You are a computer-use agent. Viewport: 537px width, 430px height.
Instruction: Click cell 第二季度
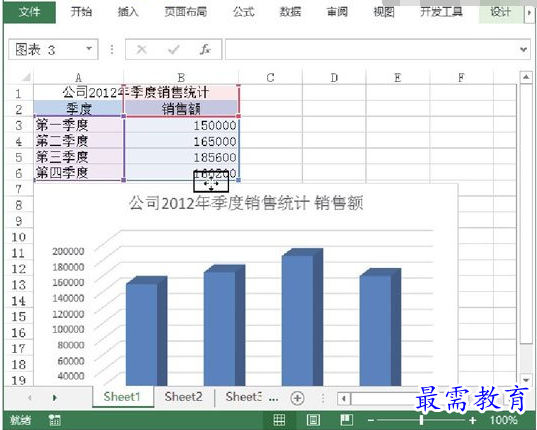(x=78, y=141)
